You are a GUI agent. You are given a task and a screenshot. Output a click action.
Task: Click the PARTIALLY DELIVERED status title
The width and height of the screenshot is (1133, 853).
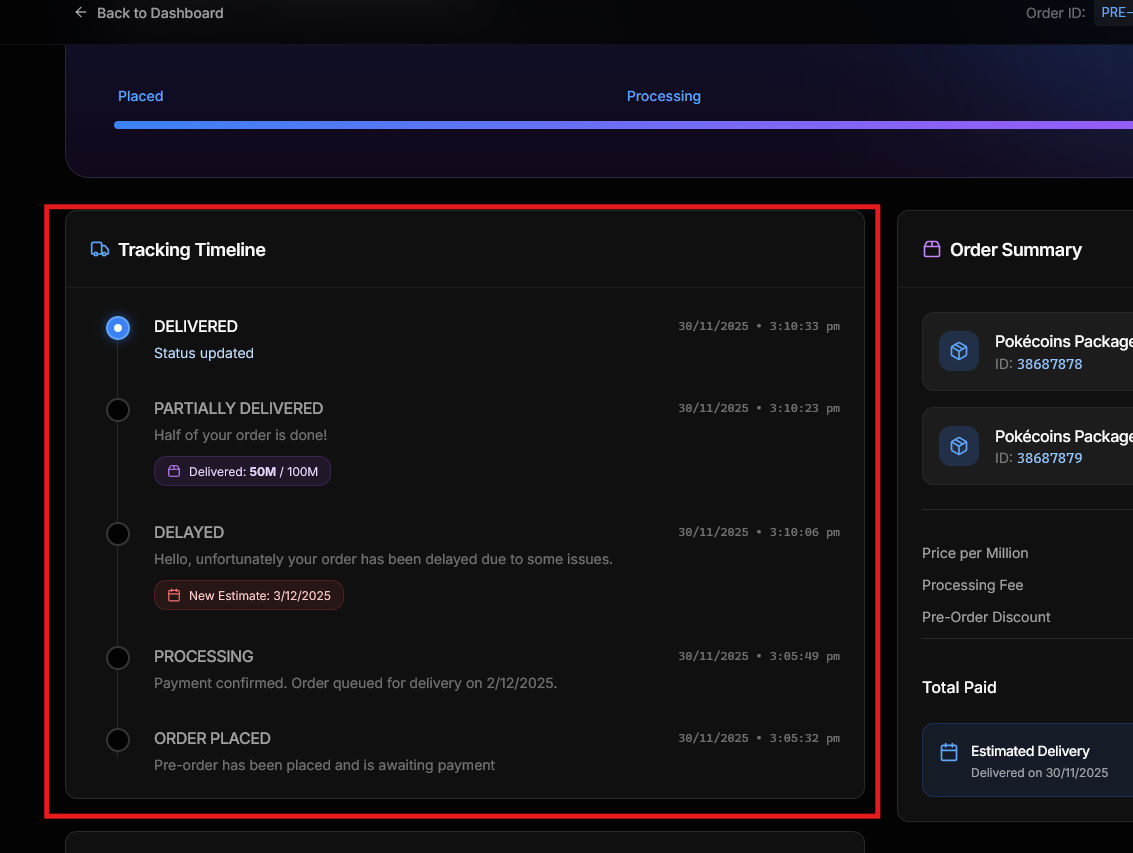pos(238,408)
